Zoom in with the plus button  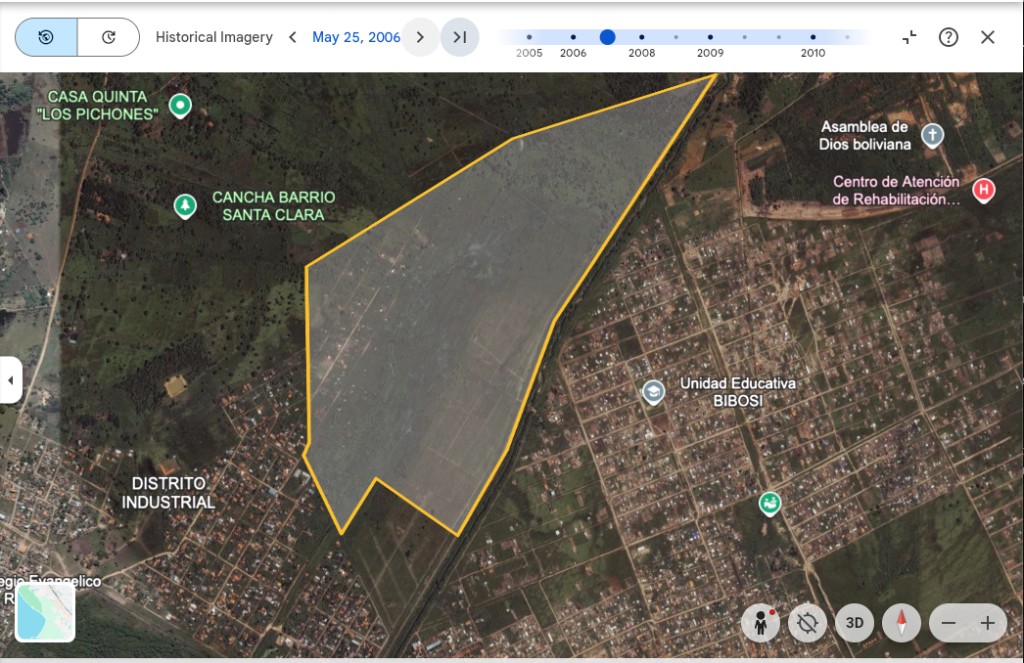[987, 623]
